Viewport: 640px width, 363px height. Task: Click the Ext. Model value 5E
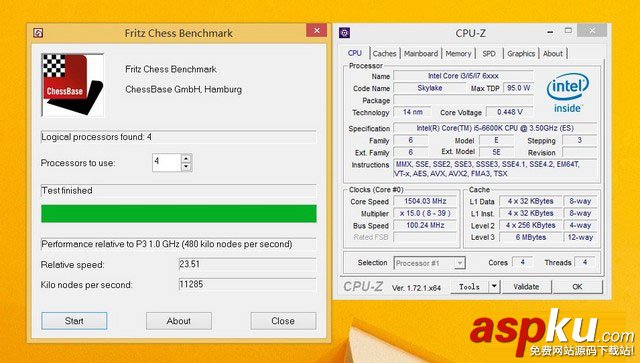[496, 152]
